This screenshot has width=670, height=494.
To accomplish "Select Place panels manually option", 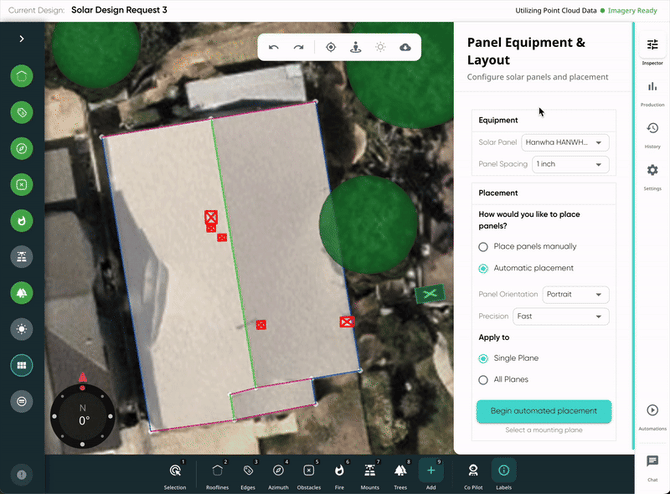I will [x=484, y=246].
